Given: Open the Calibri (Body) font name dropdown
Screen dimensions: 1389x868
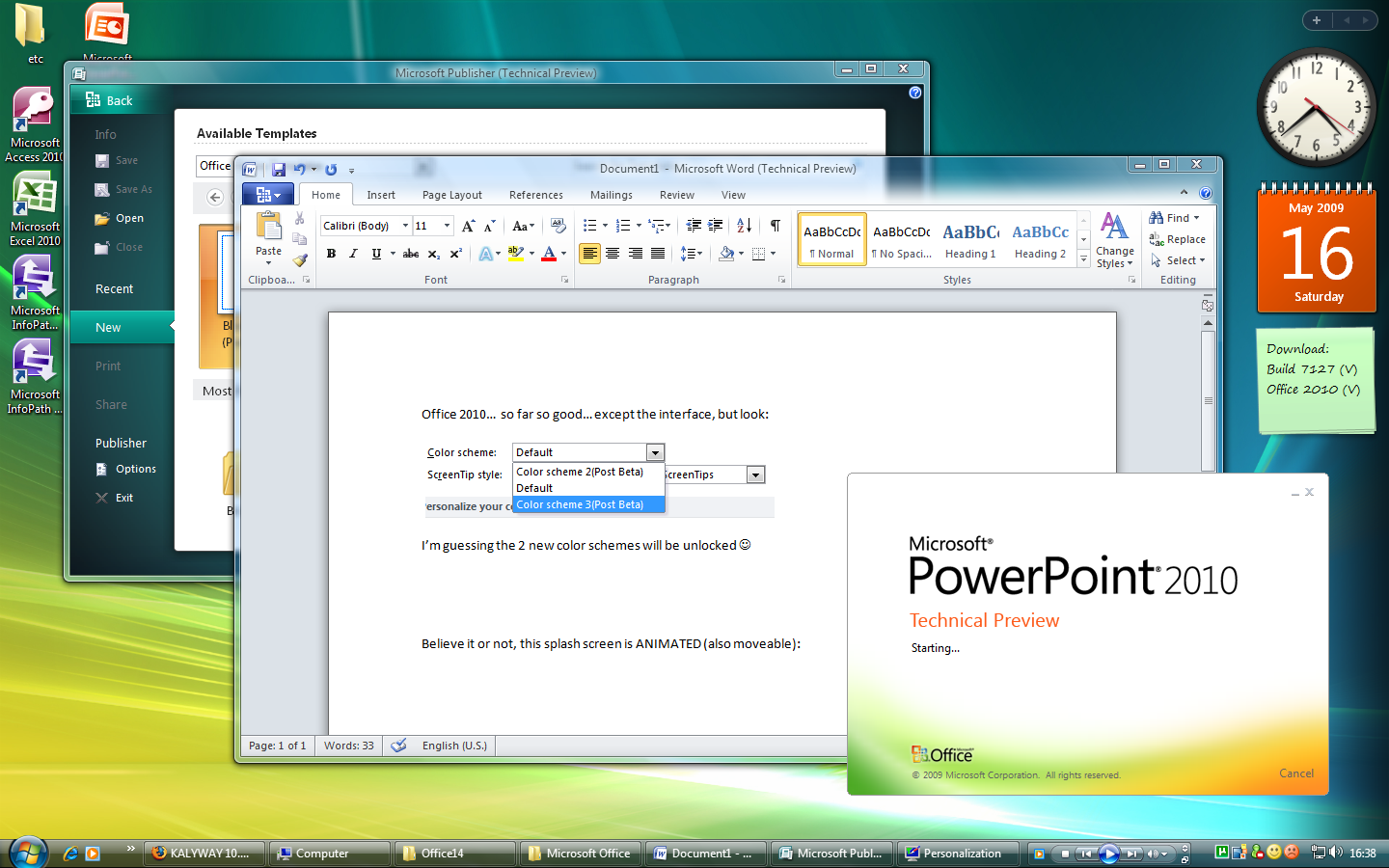Looking at the screenshot, I should point(405,226).
